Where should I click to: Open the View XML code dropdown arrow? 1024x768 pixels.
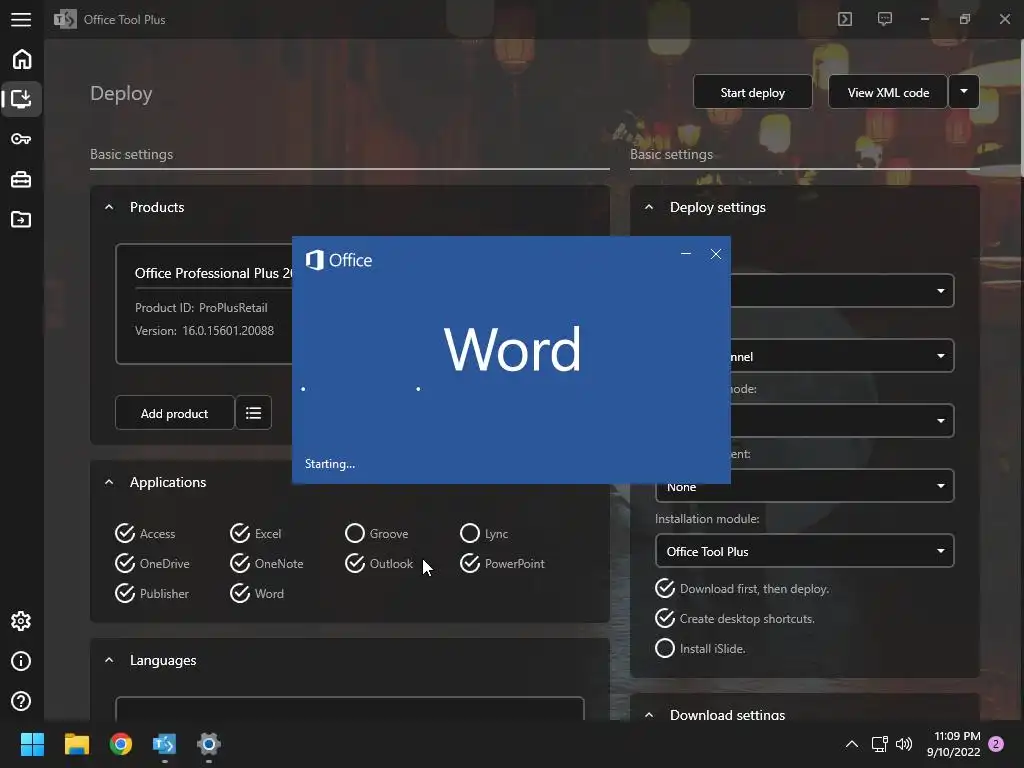click(964, 91)
